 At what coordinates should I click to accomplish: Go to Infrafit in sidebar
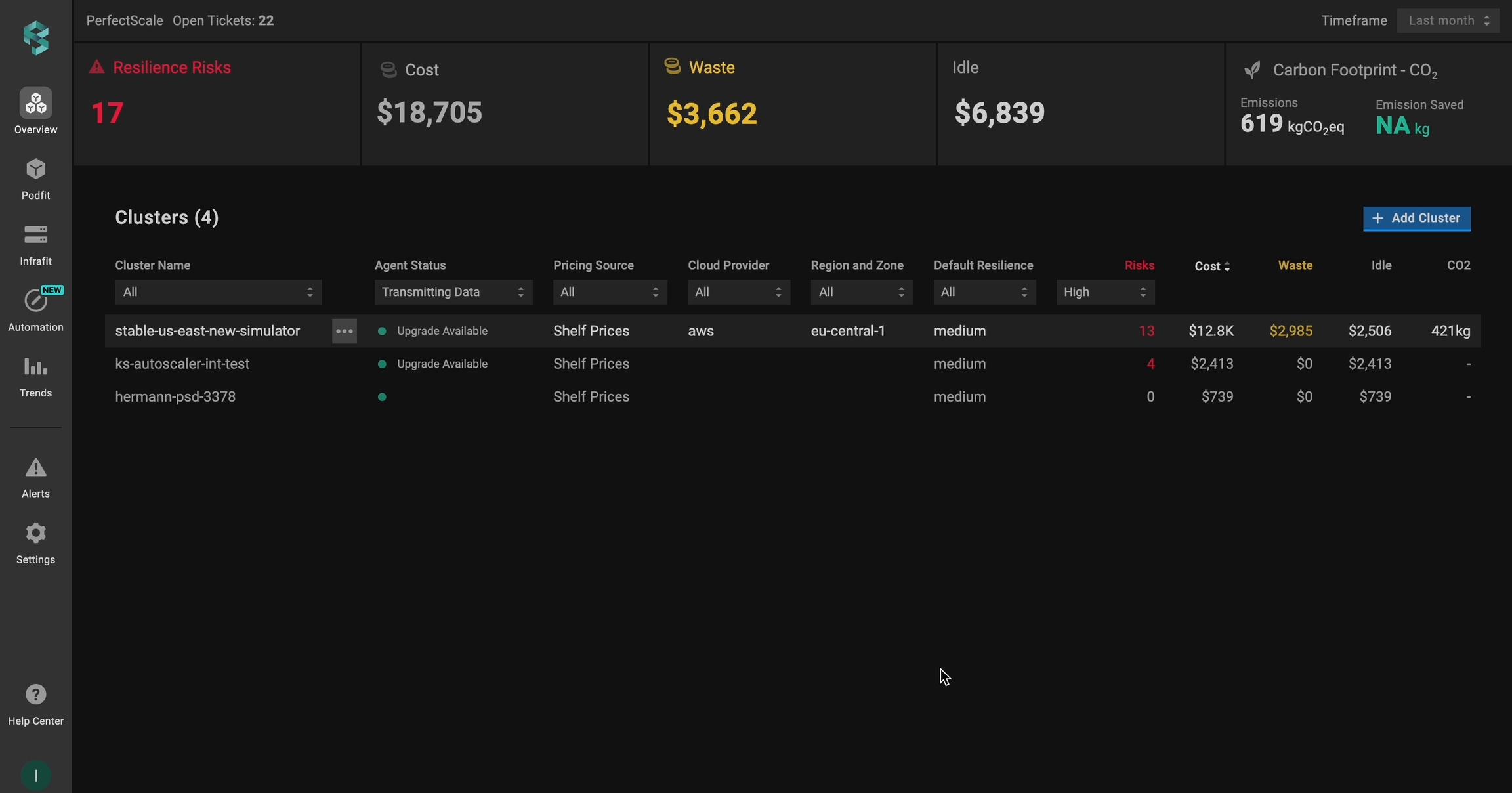[x=36, y=236]
